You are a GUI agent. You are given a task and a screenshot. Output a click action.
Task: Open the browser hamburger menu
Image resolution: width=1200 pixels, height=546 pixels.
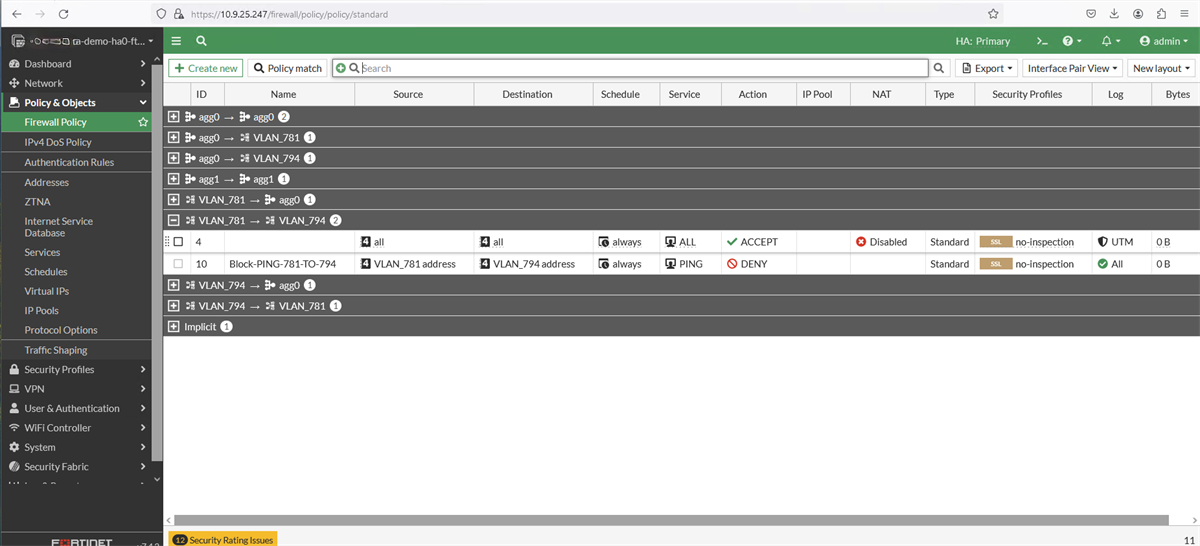(1185, 14)
